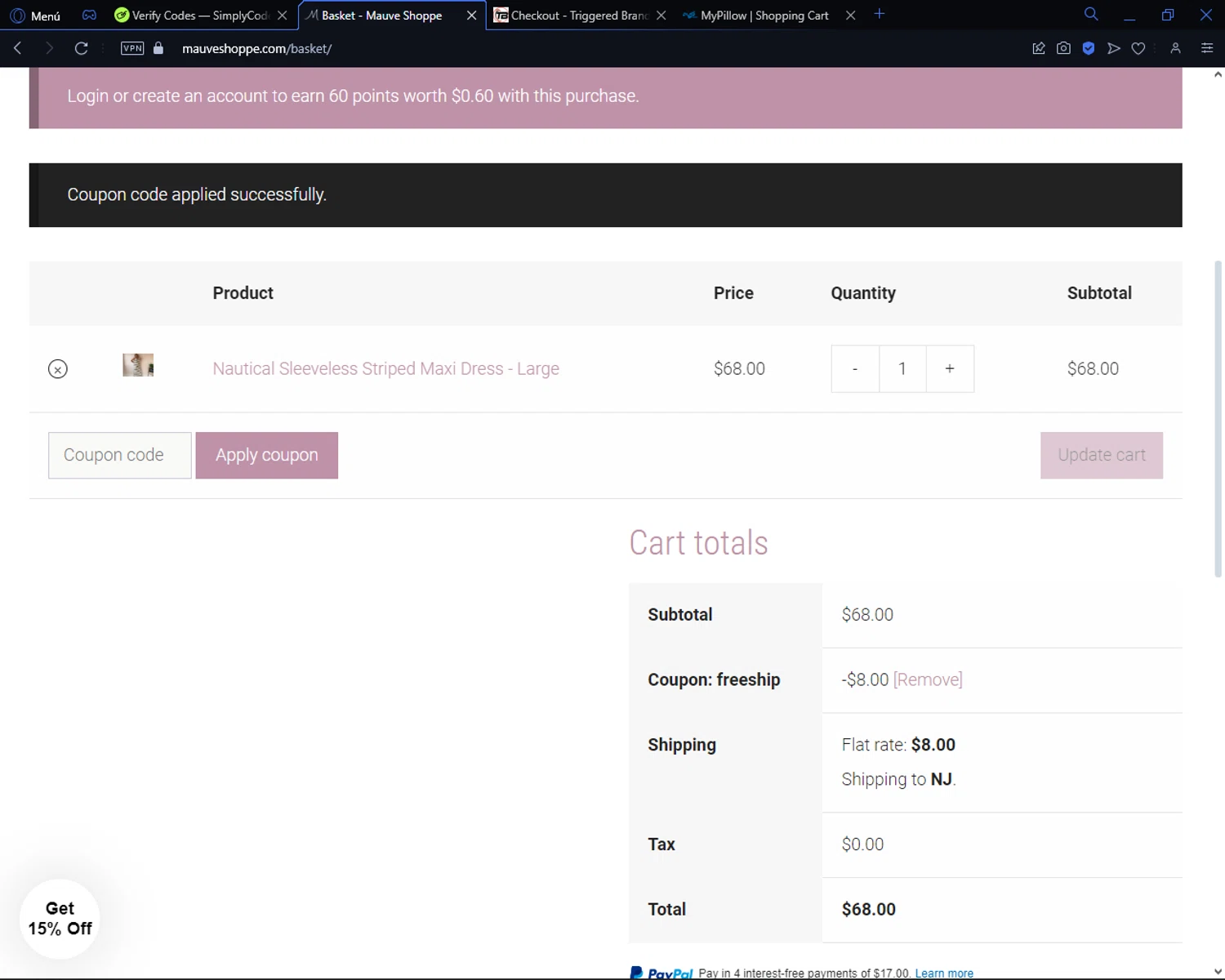Toggle the VPN badge

point(132,48)
